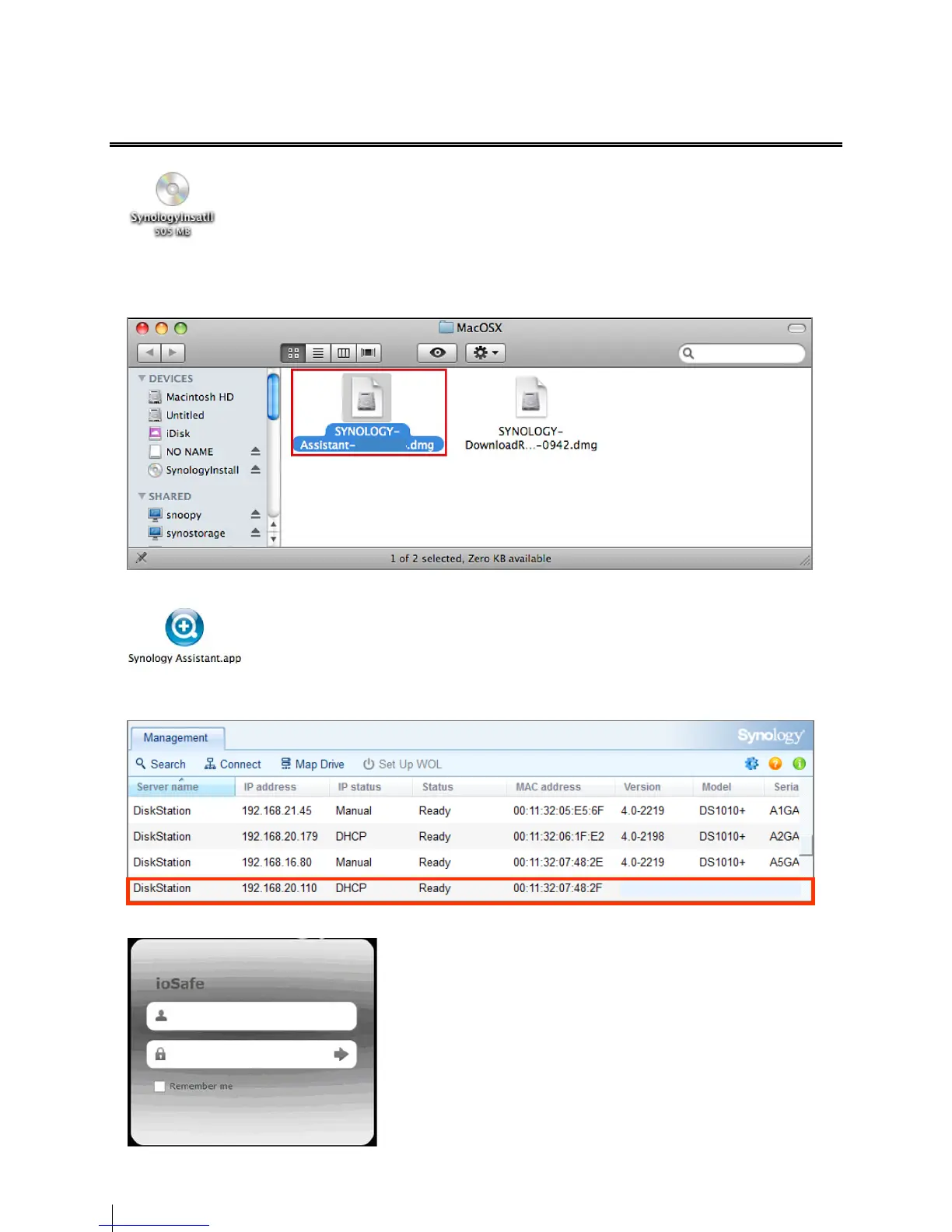Click Map Drive in the toolbar
This screenshot has width=952, height=1232.
[312, 765]
